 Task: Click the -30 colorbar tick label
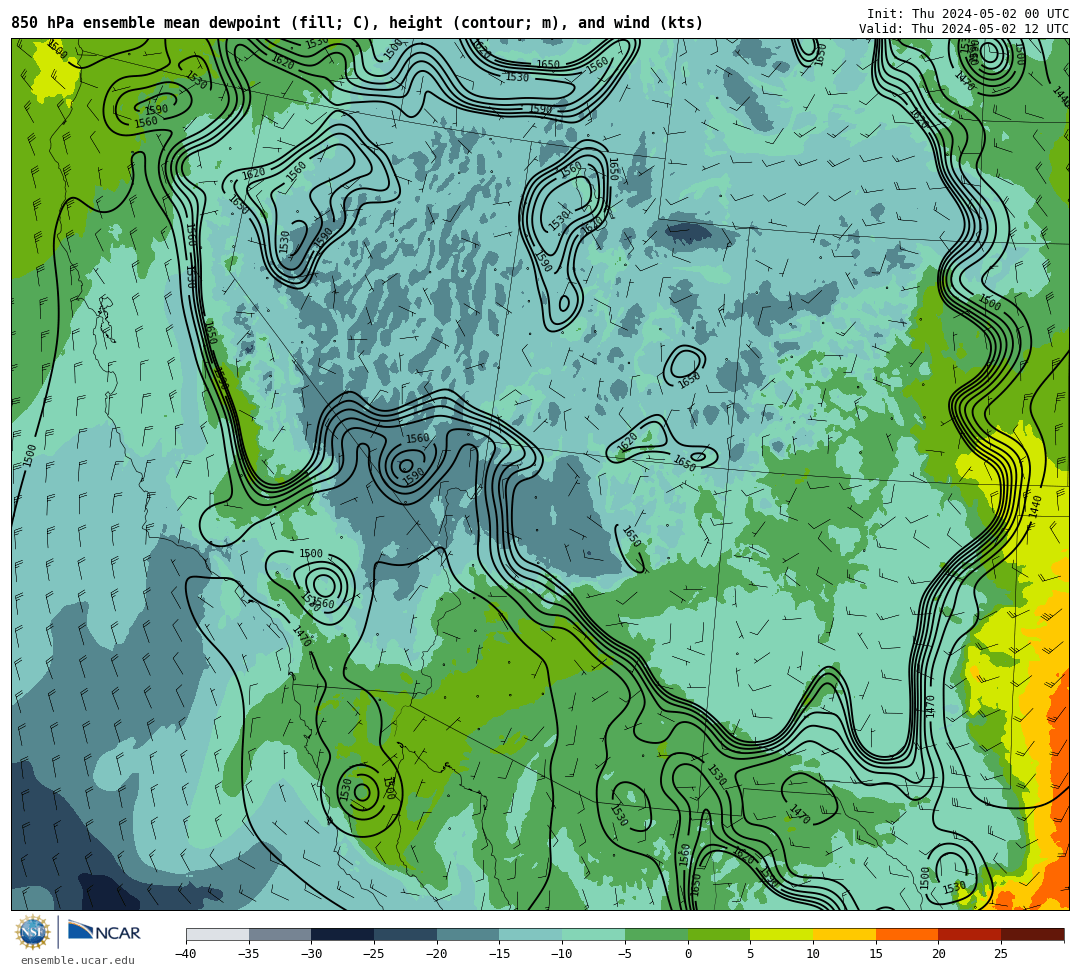[311, 954]
